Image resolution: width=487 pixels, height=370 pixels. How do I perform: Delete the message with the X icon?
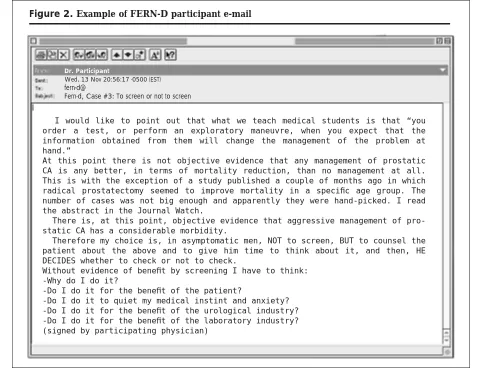click(64, 55)
